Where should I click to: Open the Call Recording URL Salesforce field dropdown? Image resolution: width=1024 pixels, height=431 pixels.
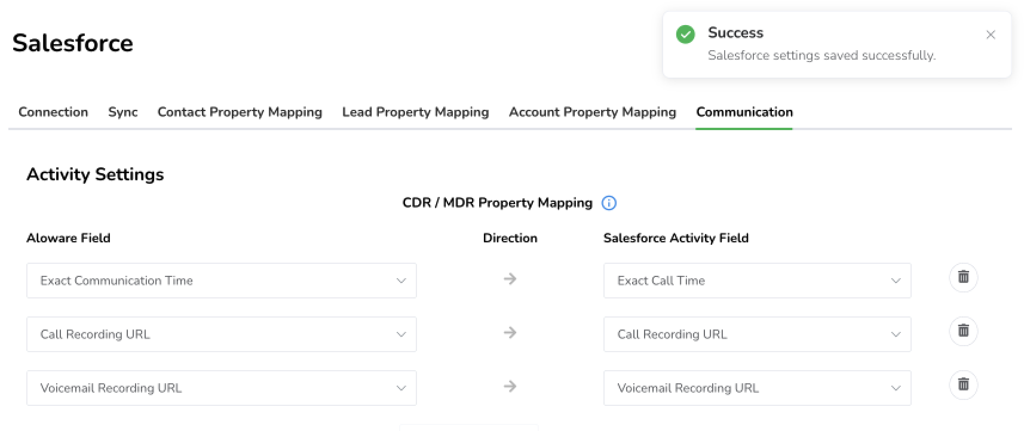pos(757,334)
